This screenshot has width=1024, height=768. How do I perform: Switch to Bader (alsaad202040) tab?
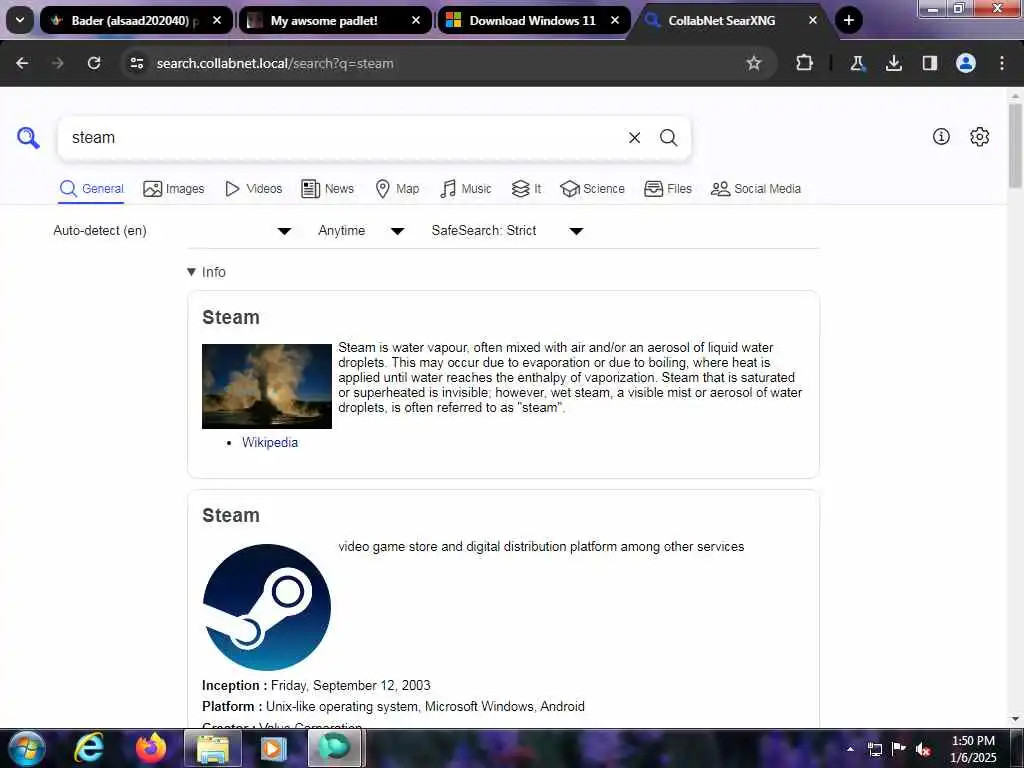(x=136, y=20)
